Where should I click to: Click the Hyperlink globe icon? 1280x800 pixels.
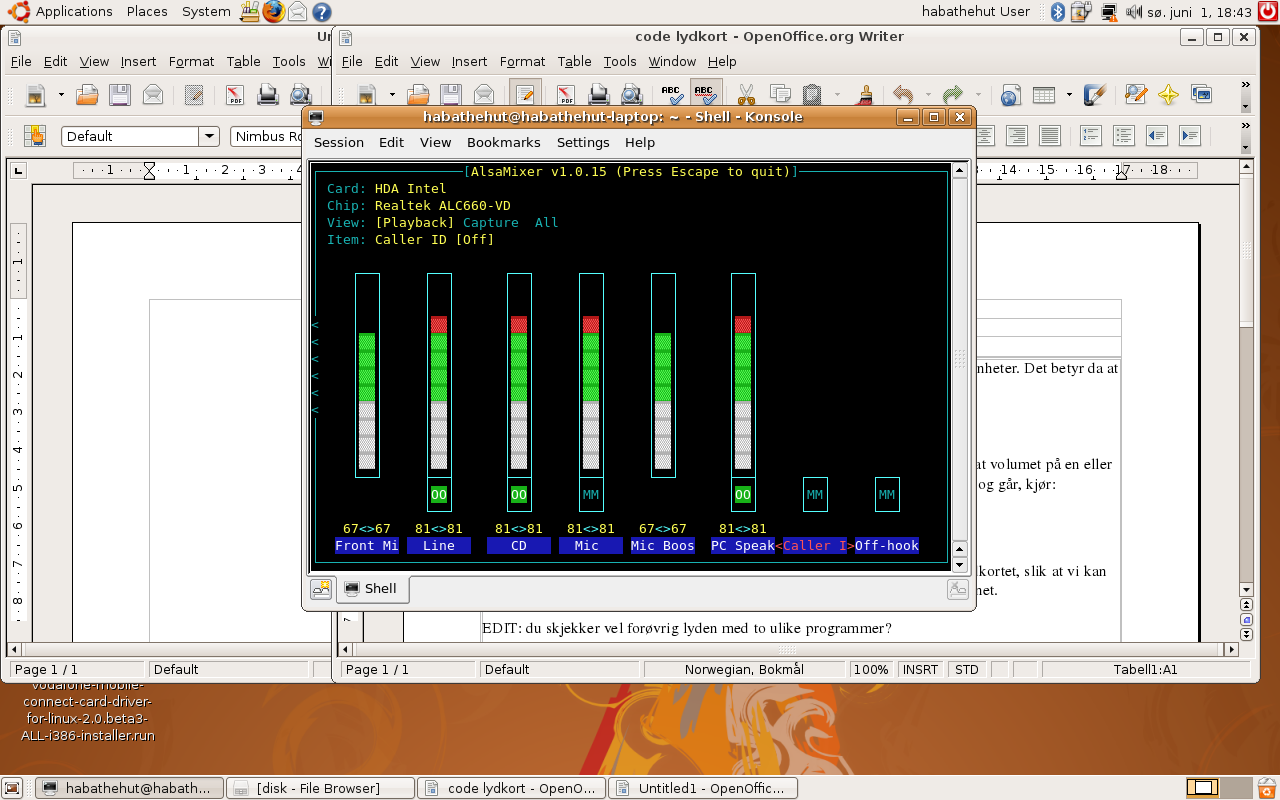point(1010,95)
